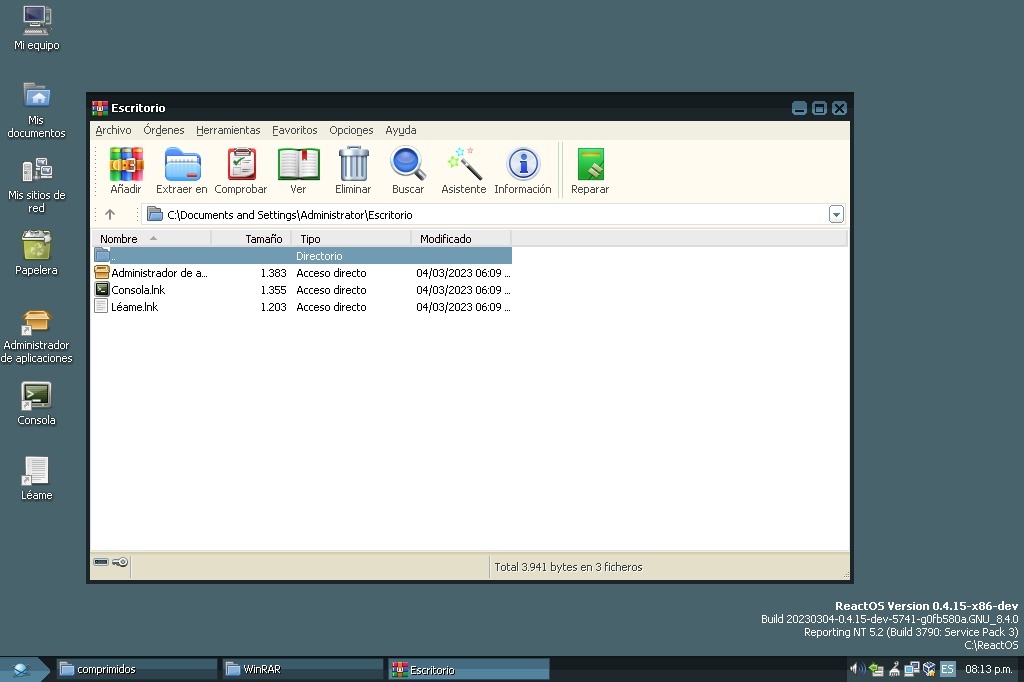Select the Mis documentos desktop icon
Screen dimensions: 1024x682
click(x=37, y=110)
